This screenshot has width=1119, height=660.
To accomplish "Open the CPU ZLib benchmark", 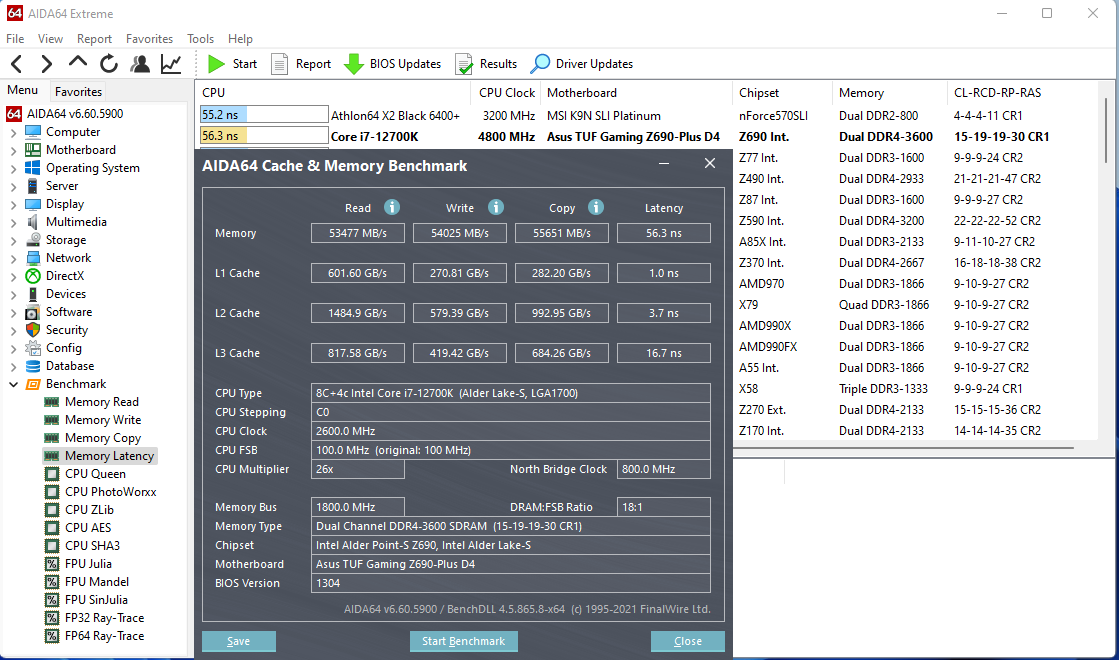I will coord(89,509).
